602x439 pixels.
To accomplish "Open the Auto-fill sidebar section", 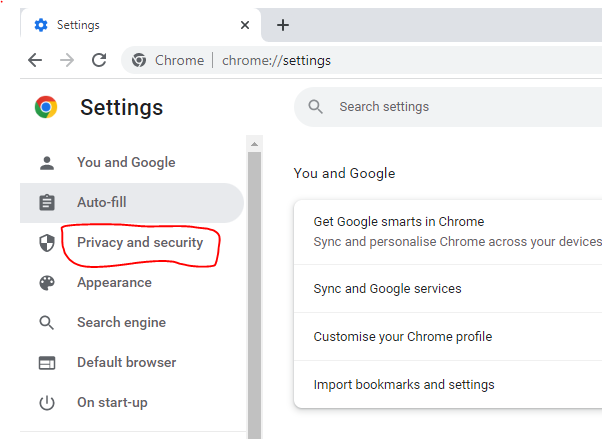I will click(x=132, y=202).
